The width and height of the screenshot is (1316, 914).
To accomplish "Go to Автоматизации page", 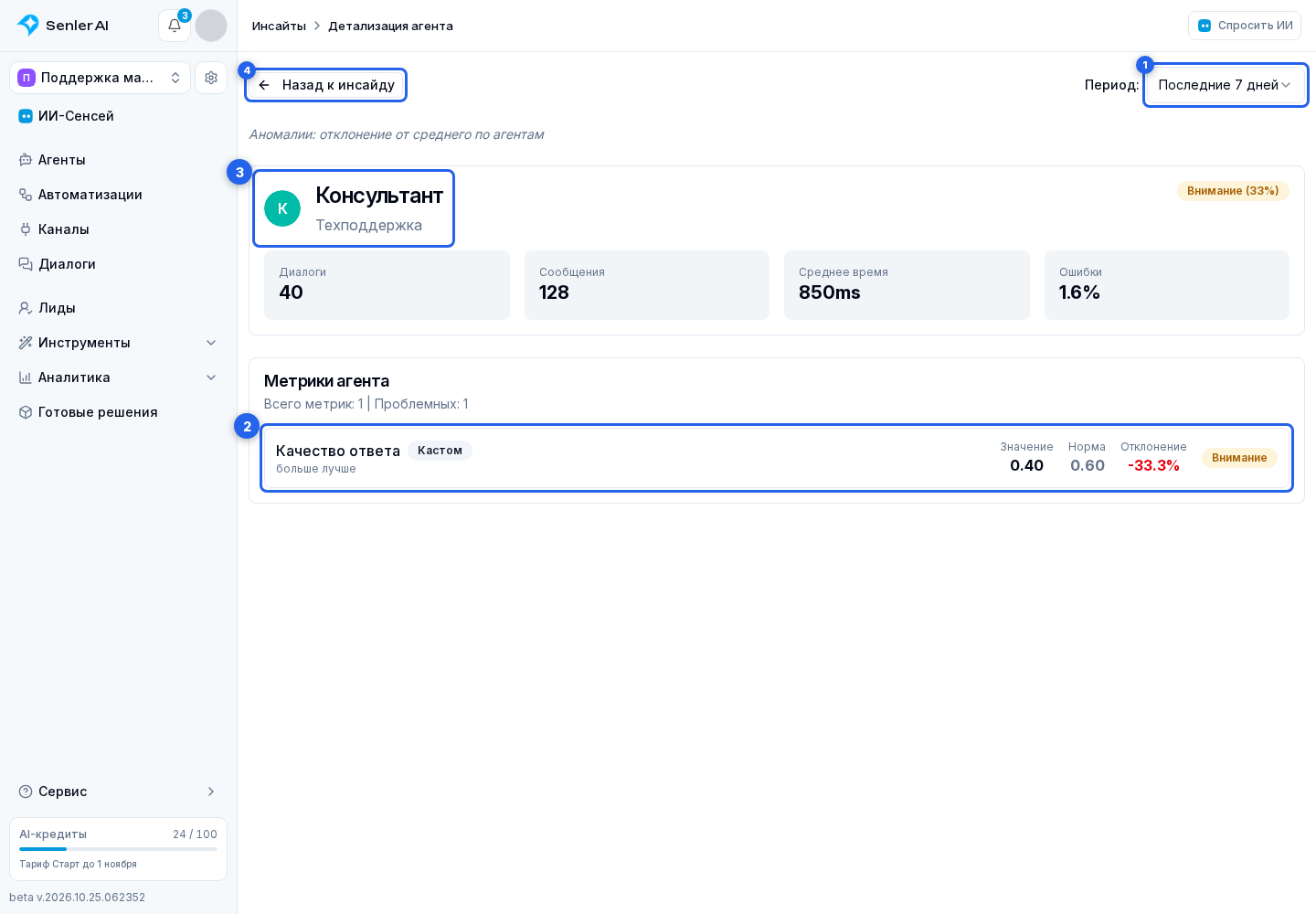I will [118, 195].
